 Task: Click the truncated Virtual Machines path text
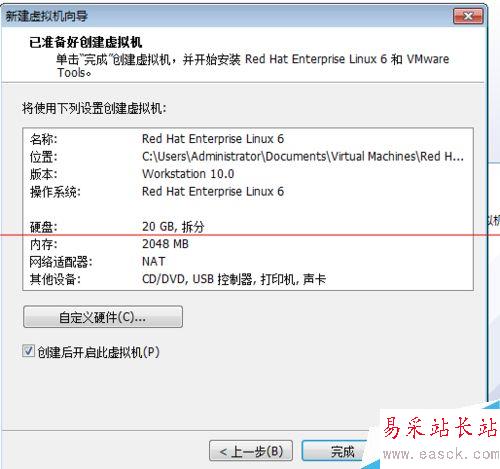(303, 156)
